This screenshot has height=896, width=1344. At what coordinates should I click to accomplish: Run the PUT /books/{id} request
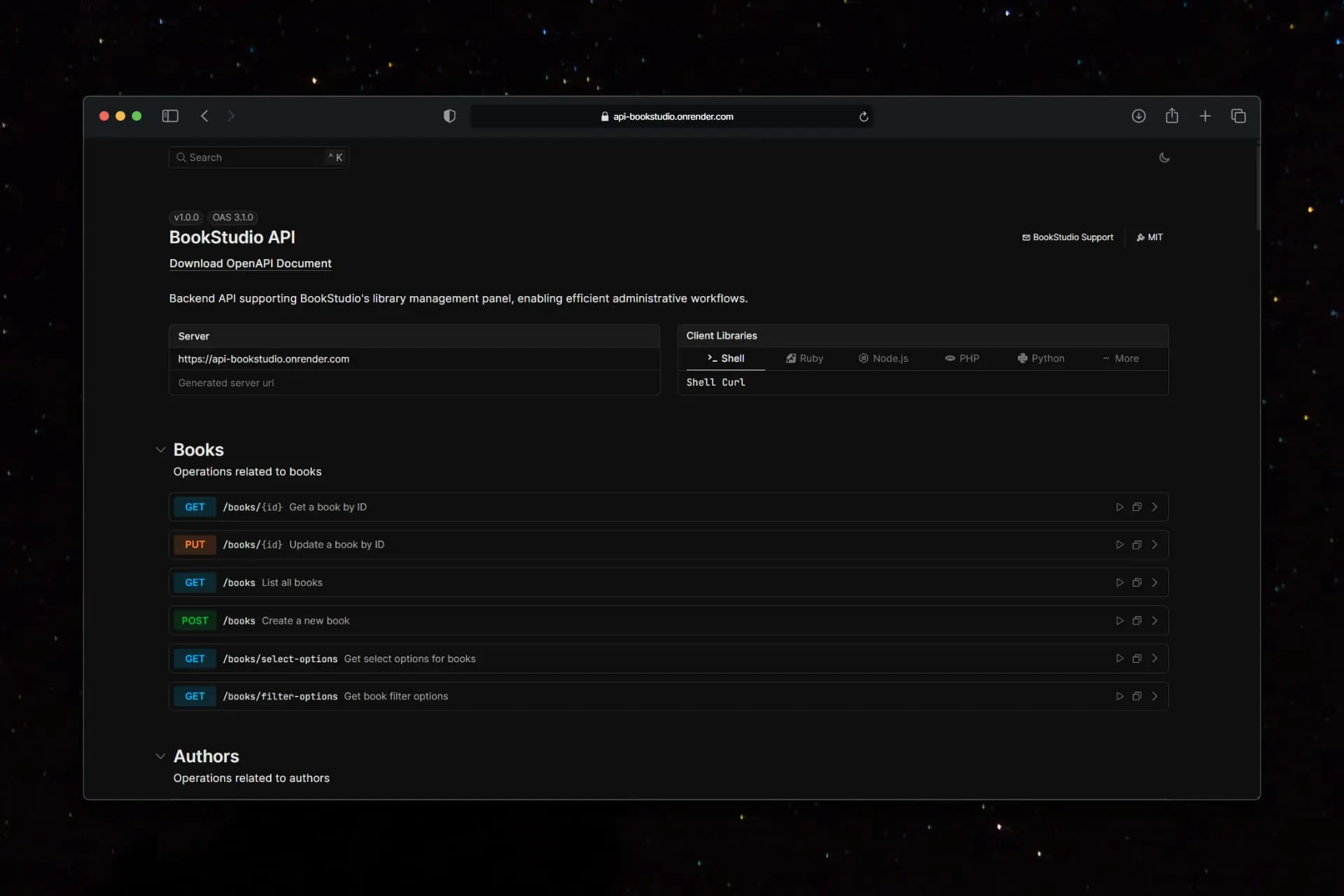tap(1119, 544)
